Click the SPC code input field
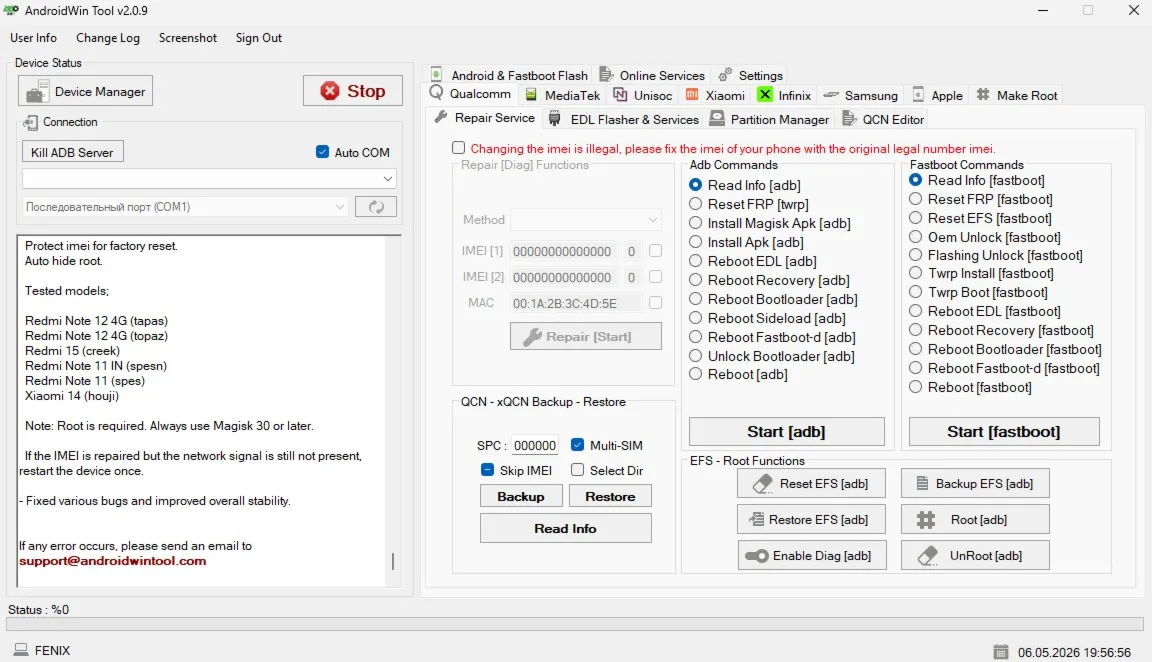 (x=534, y=445)
